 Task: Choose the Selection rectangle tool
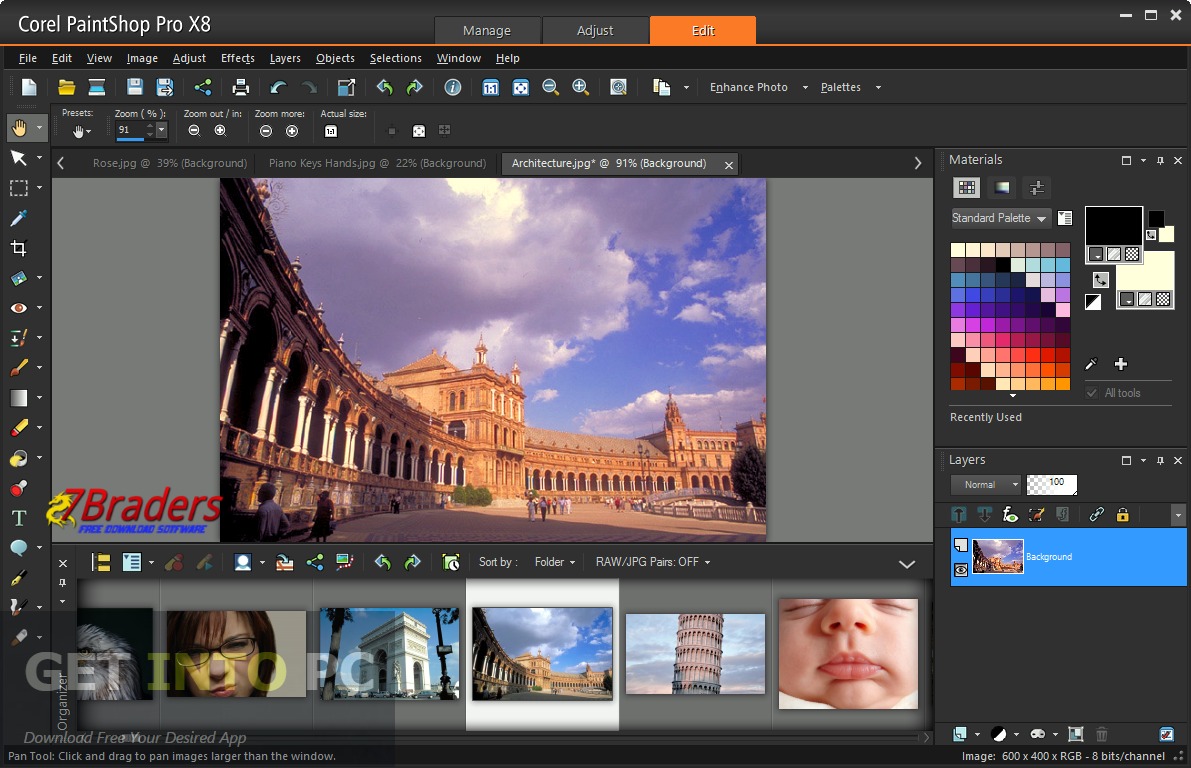[x=19, y=188]
